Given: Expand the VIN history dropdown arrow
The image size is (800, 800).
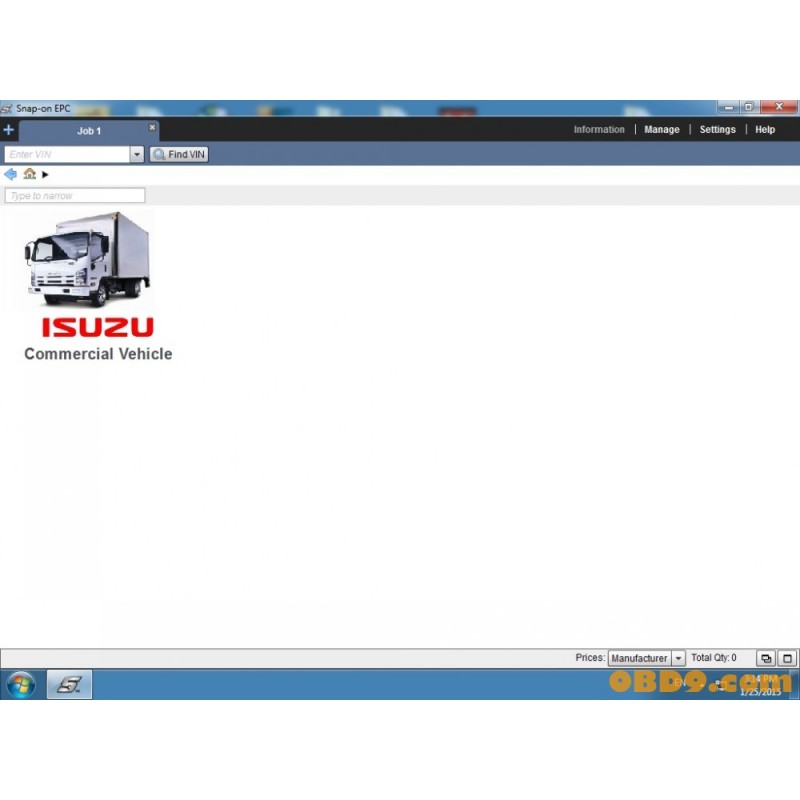Looking at the screenshot, I should pyautogui.click(x=137, y=154).
